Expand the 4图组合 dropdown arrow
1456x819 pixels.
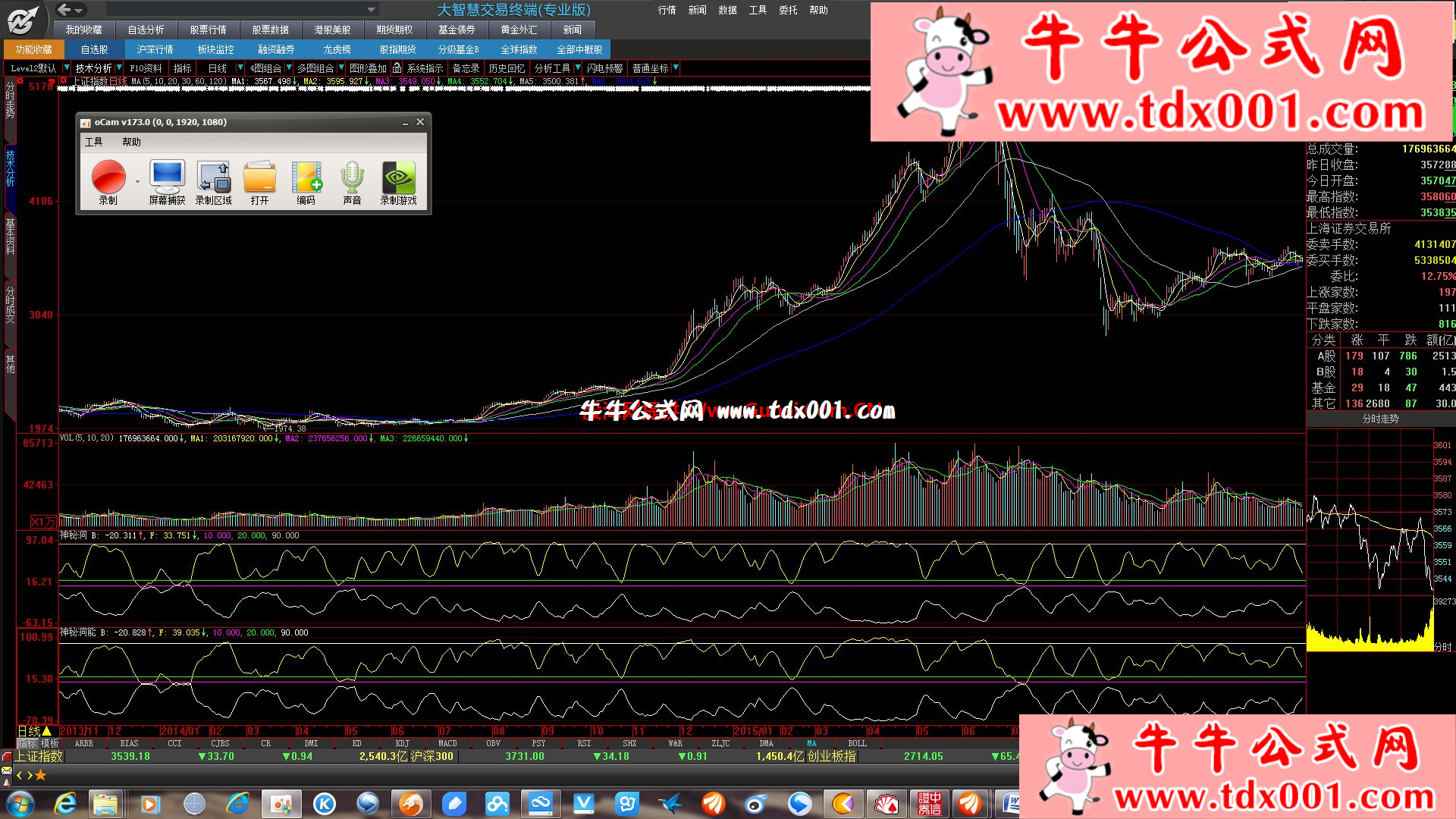(x=289, y=67)
